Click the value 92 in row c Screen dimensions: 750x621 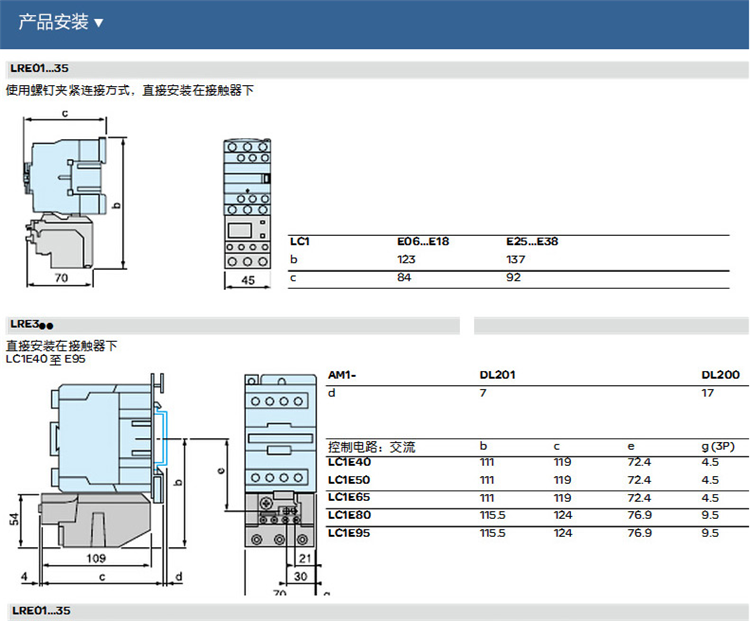513,277
